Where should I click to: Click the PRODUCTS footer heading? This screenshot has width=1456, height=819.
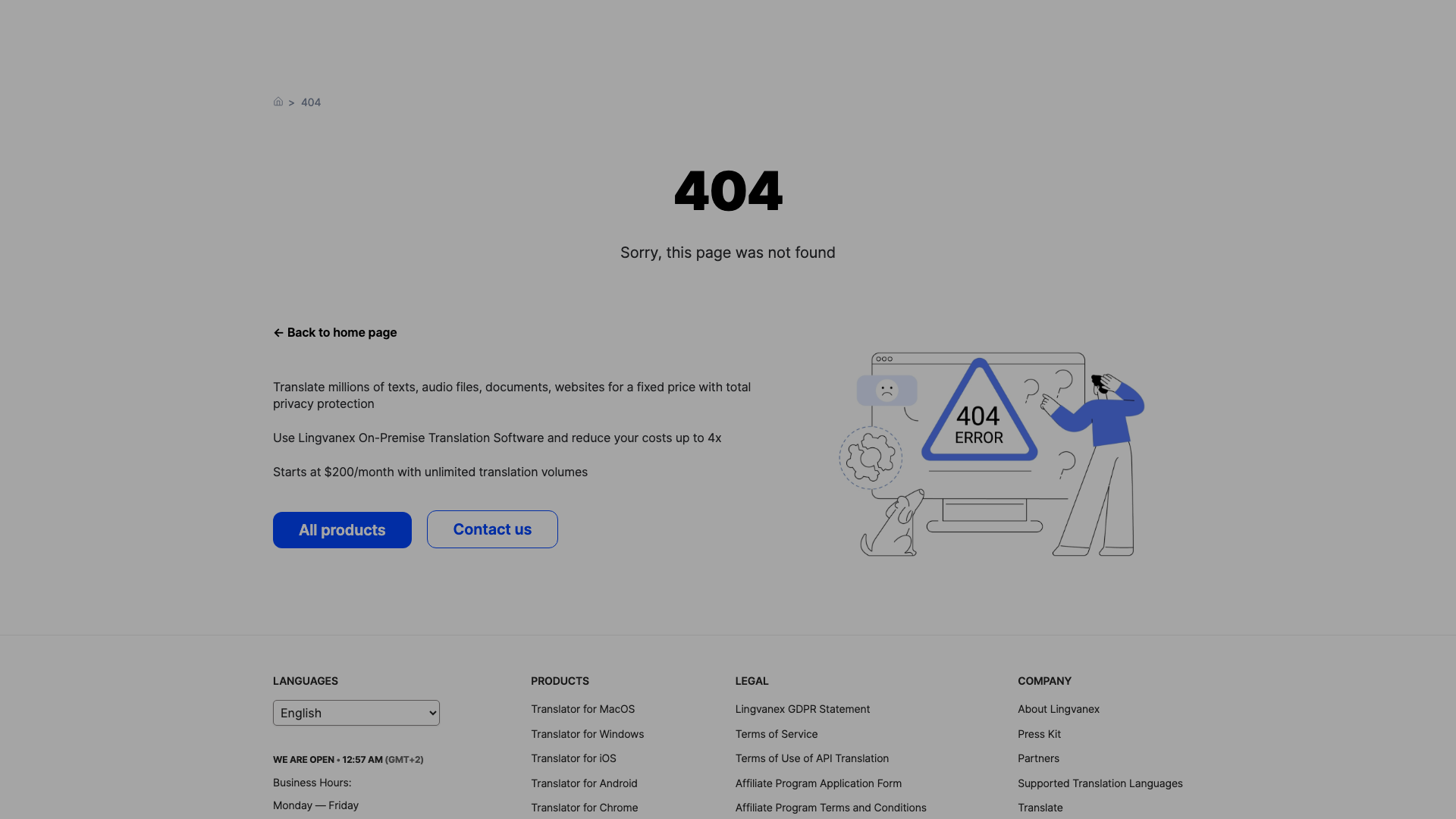point(560,681)
